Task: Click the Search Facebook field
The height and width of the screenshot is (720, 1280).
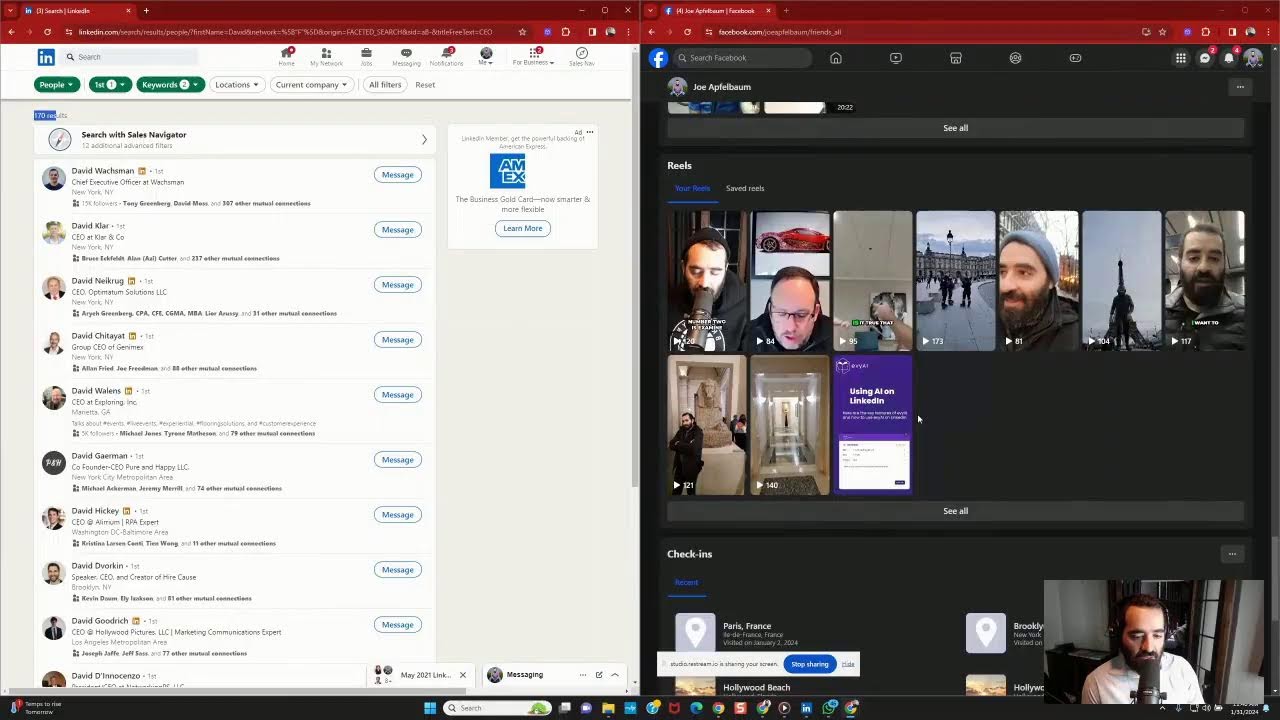Action: (741, 58)
